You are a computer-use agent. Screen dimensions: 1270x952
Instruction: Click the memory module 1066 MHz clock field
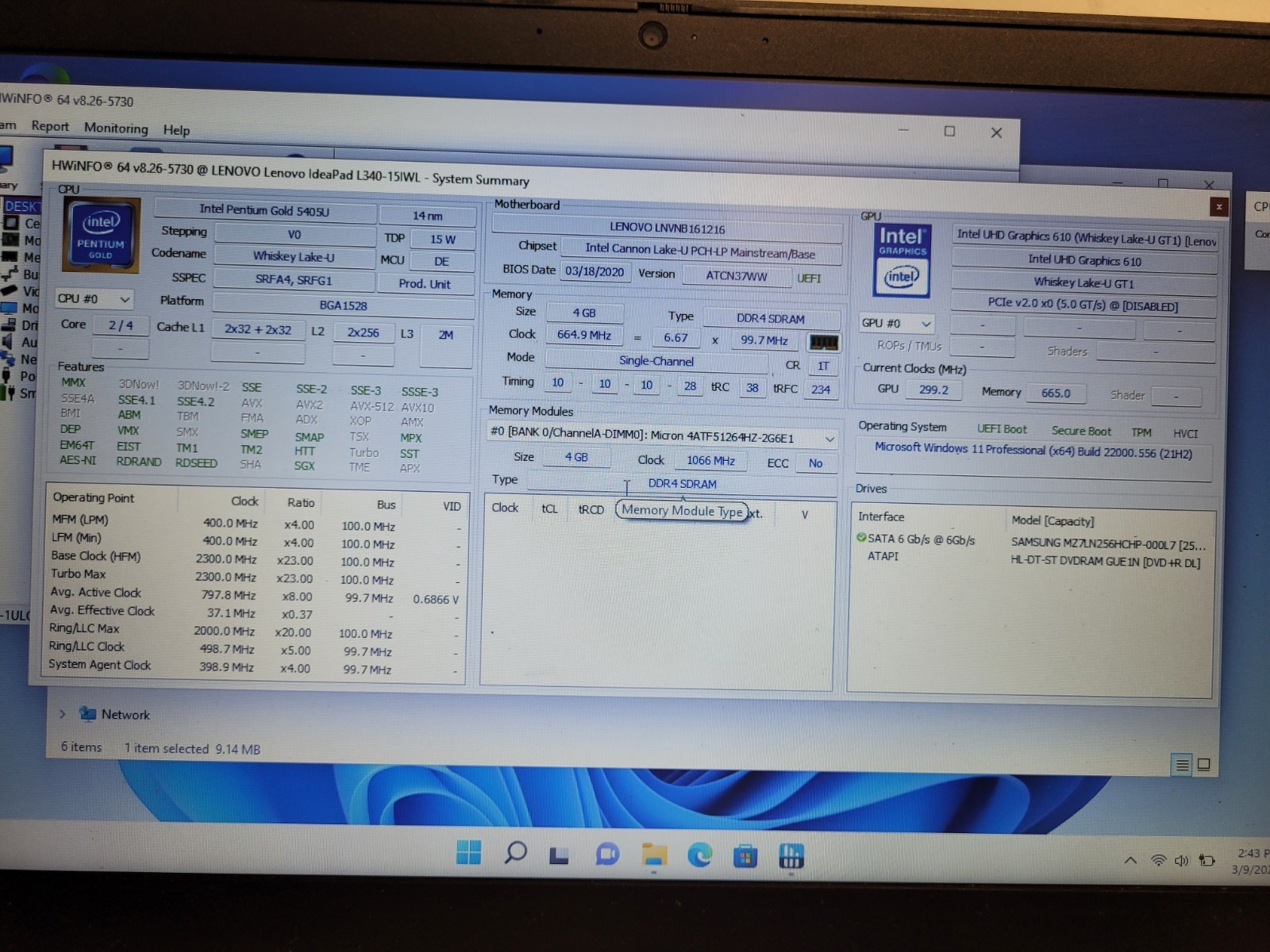click(711, 460)
